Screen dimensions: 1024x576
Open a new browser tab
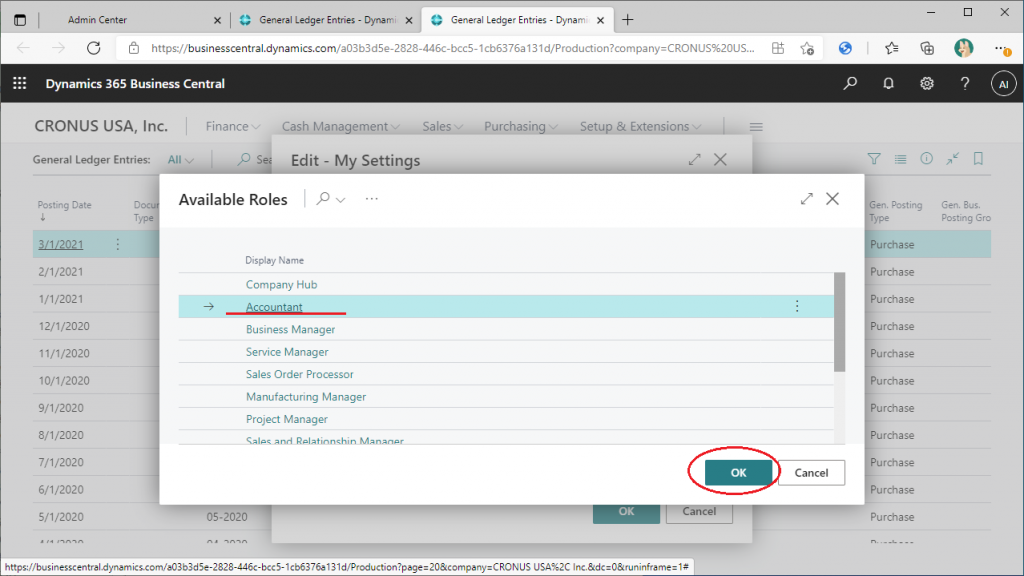tap(628, 20)
